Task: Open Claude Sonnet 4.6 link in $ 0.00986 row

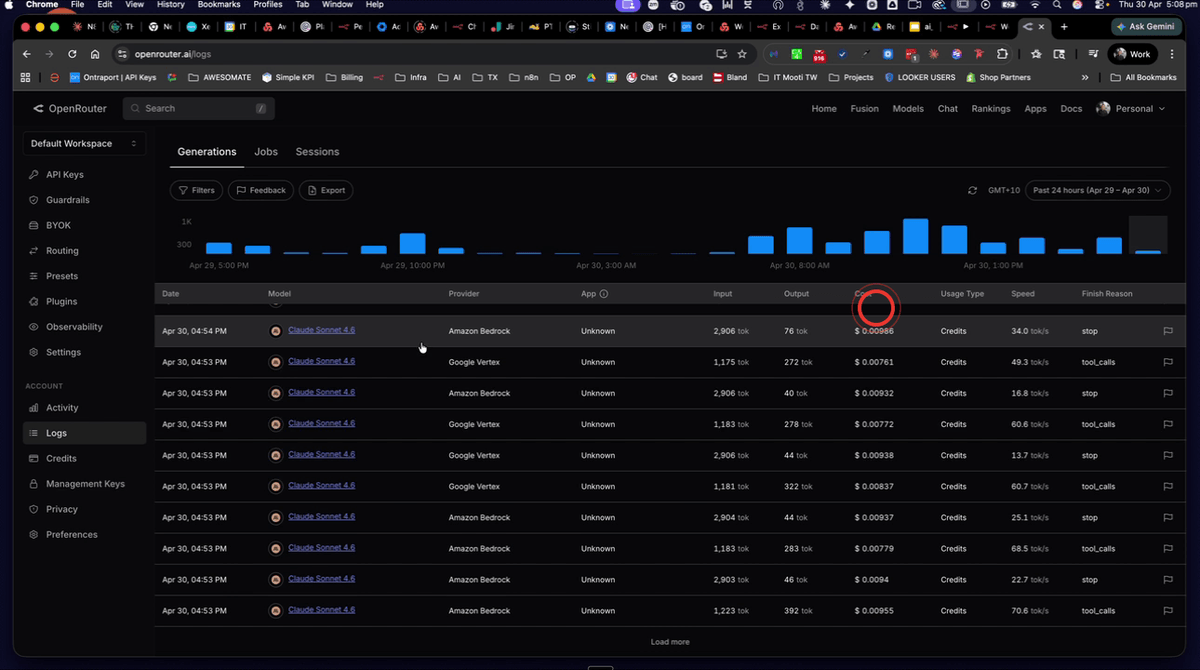Action: tap(321, 330)
